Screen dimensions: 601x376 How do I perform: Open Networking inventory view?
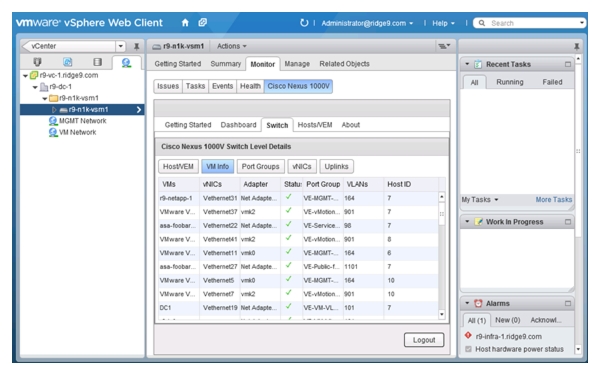pos(126,62)
